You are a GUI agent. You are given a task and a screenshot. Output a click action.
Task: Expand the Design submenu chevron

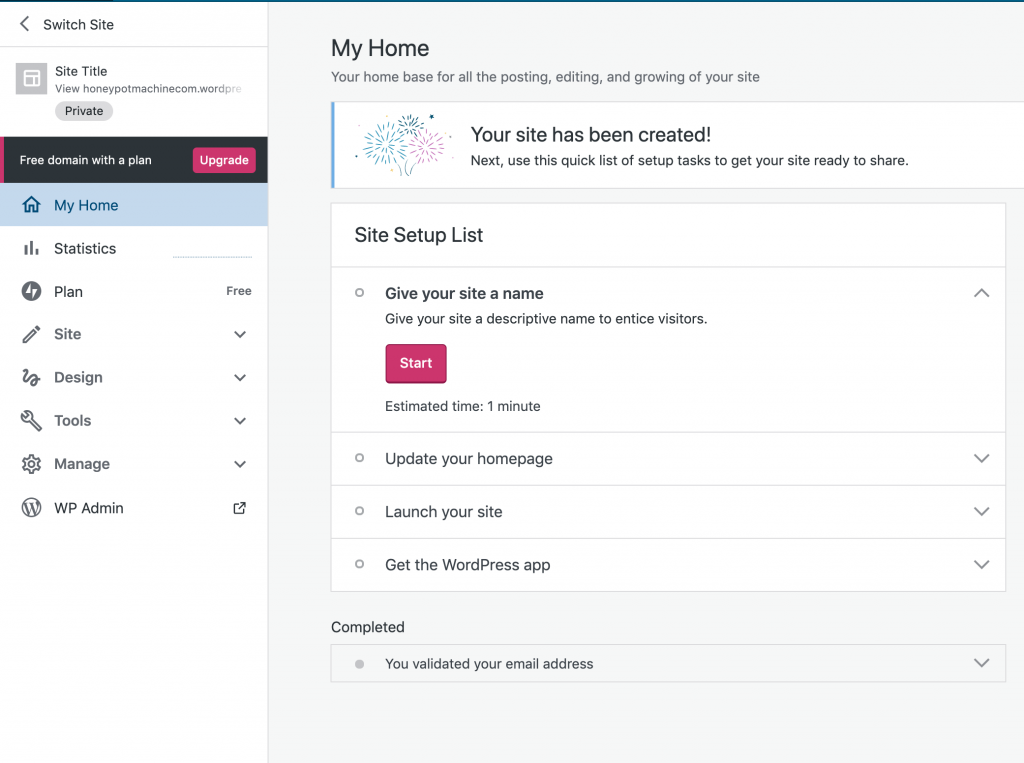tap(240, 377)
